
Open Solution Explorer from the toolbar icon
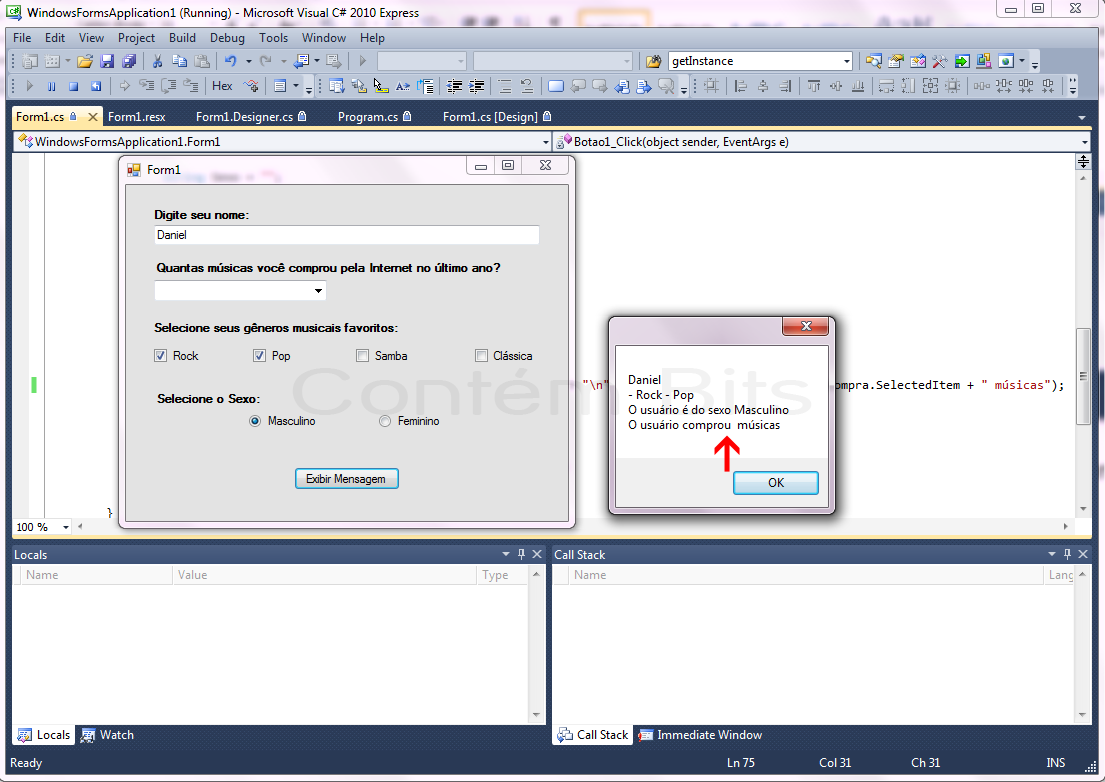pyautogui.click(x=874, y=61)
